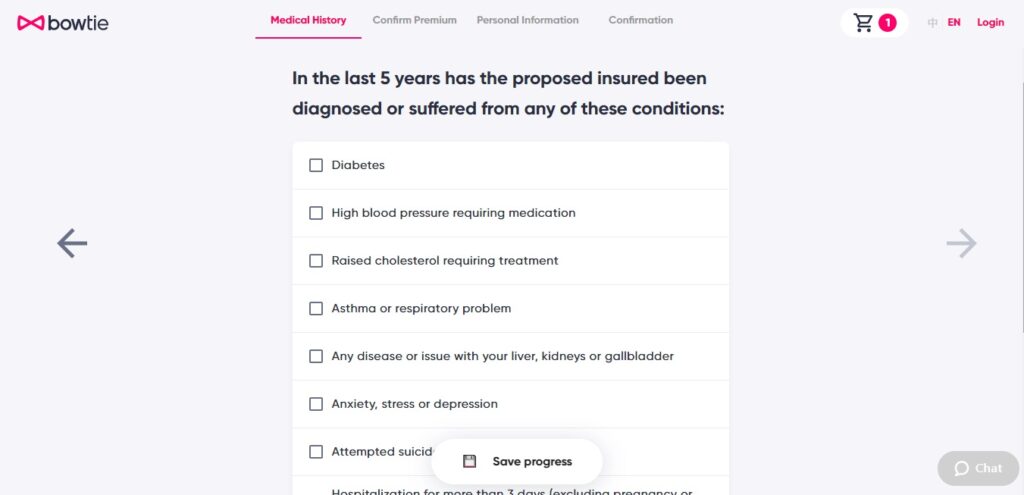Check the Diabetes checkbox
The image size is (1024, 495).
coord(316,165)
